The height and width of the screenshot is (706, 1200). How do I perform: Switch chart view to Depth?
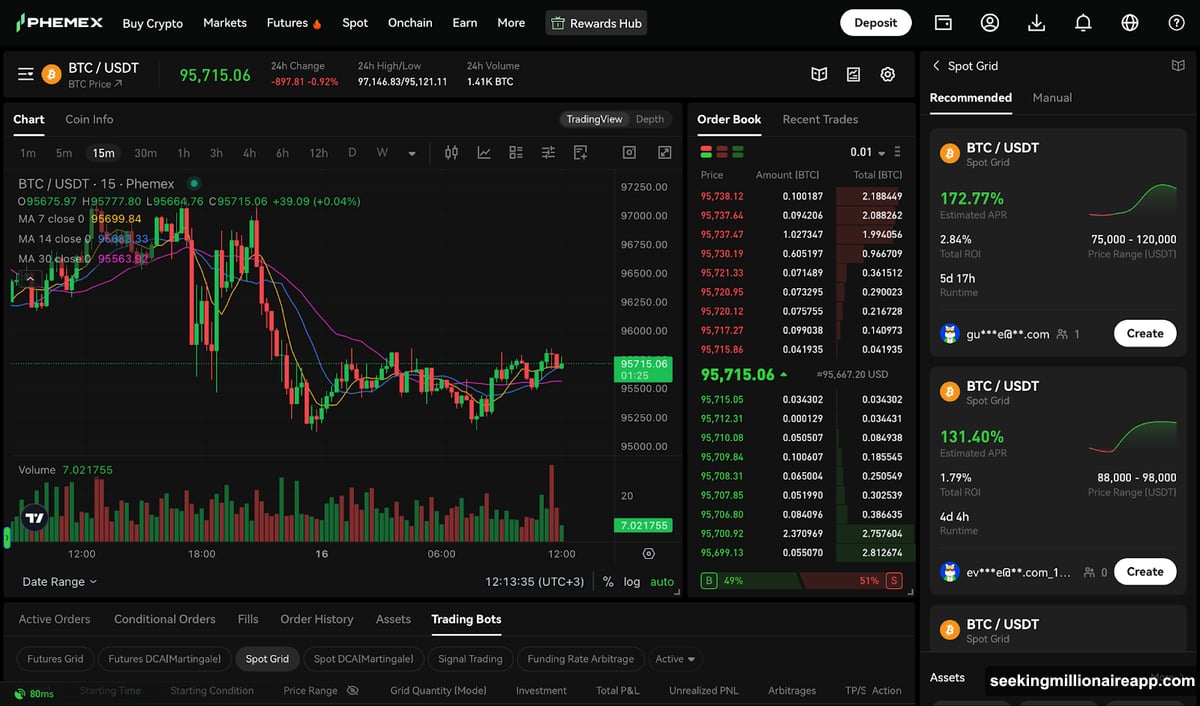[x=649, y=119]
